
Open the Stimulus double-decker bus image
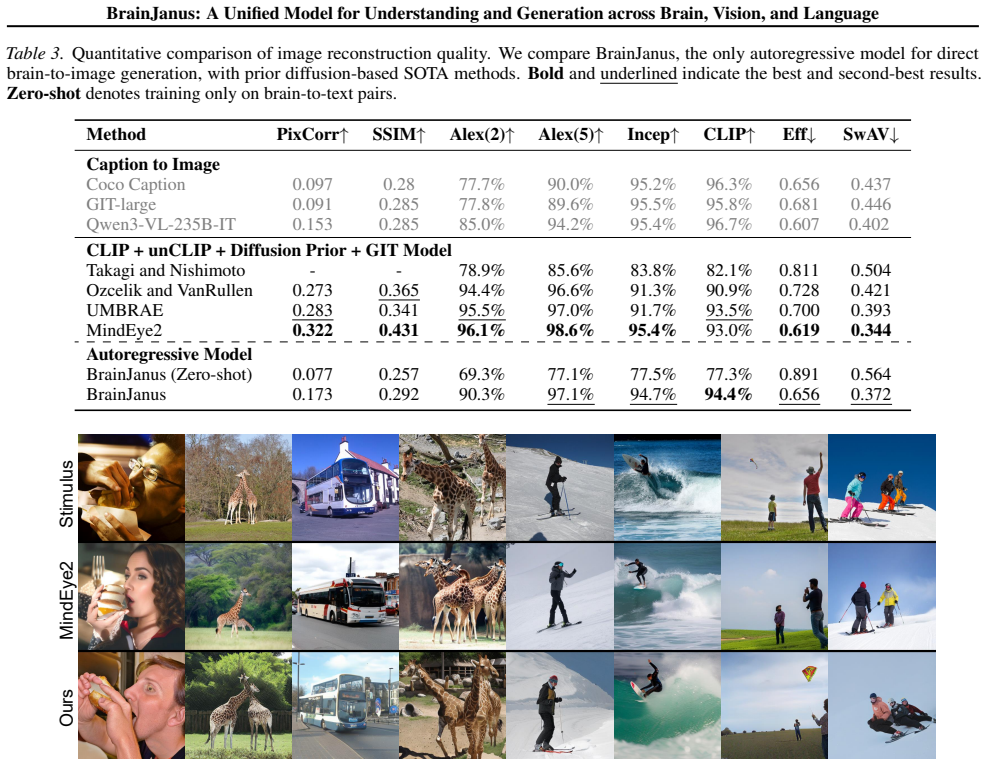345,487
